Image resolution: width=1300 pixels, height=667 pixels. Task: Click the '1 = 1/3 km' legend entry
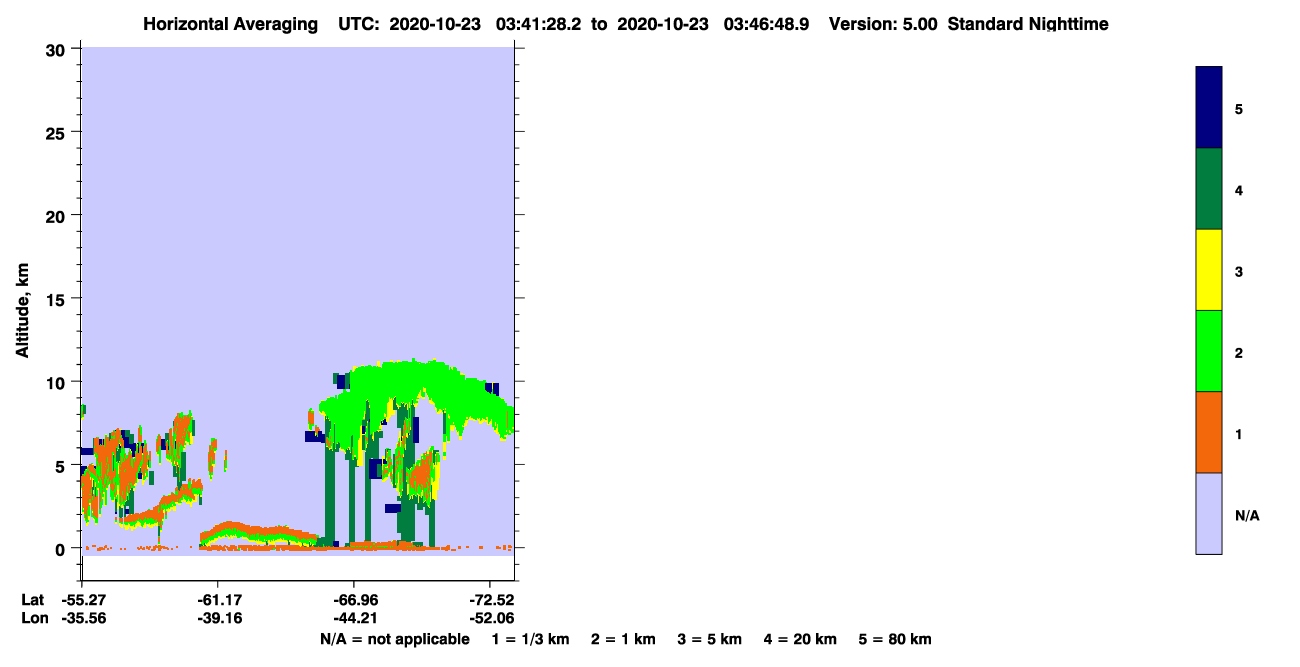pos(531,639)
